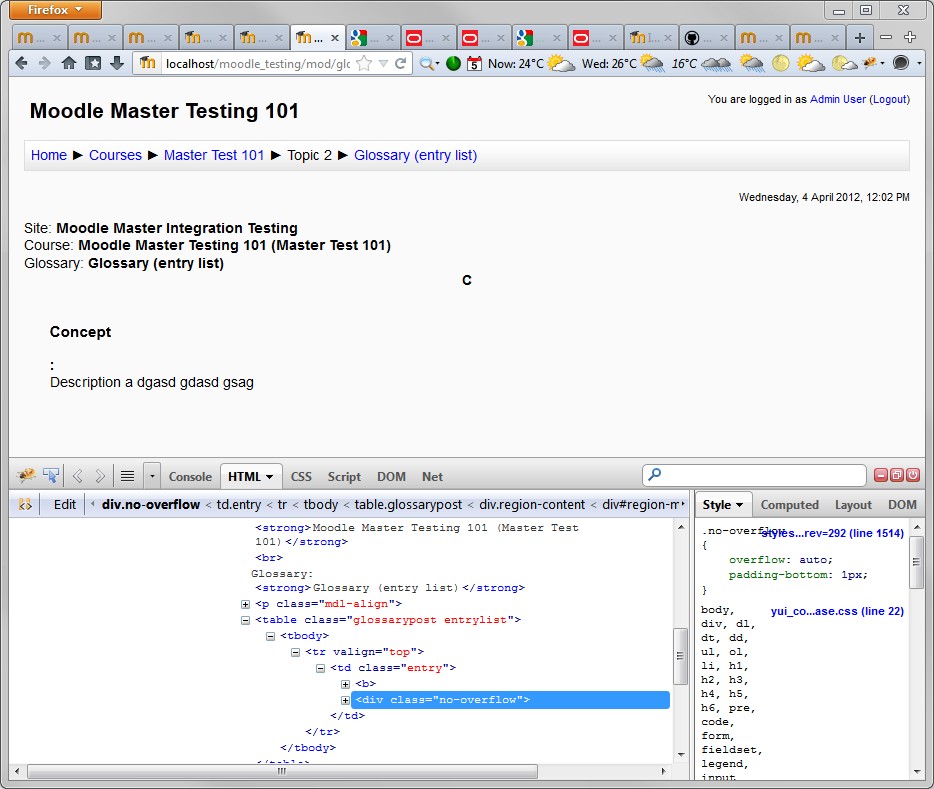
Task: Deactivate Firebug with the red power button
Action: [x=913, y=475]
